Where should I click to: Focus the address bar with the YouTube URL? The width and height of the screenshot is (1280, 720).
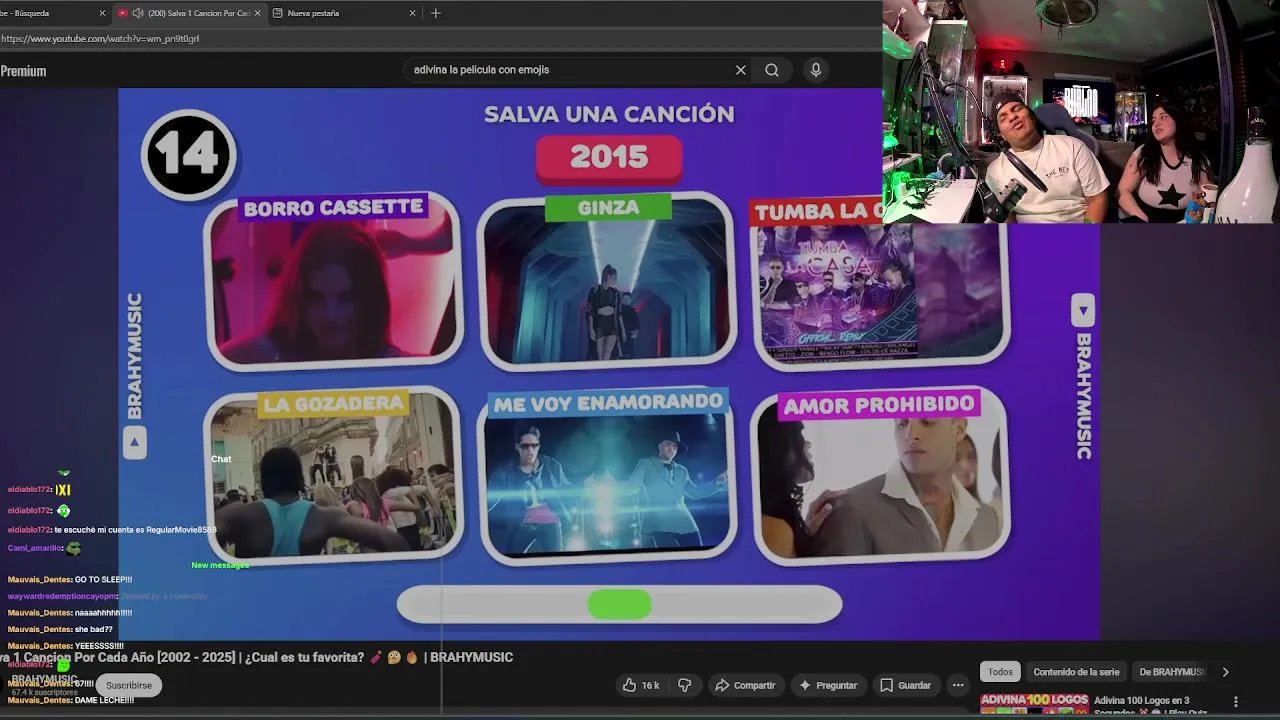(x=440, y=39)
